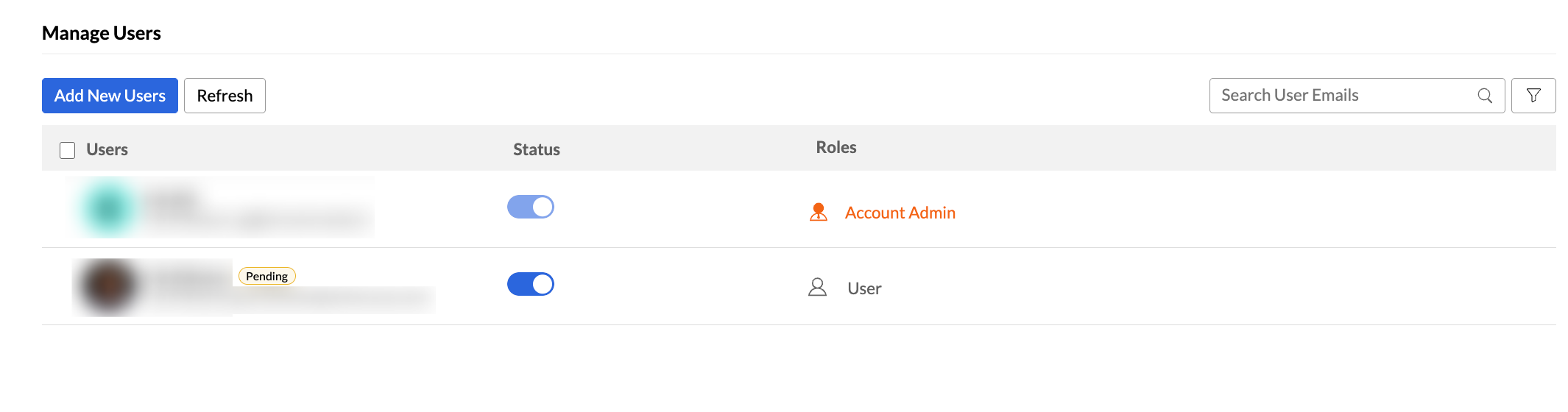Image resolution: width=1568 pixels, height=412 pixels.
Task: Click the gray User role icon
Action: (x=817, y=287)
